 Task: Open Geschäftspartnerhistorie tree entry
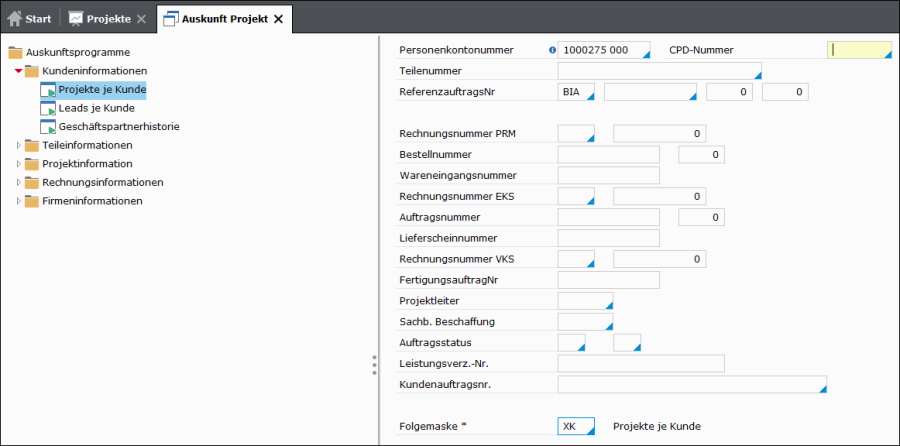pos(119,127)
